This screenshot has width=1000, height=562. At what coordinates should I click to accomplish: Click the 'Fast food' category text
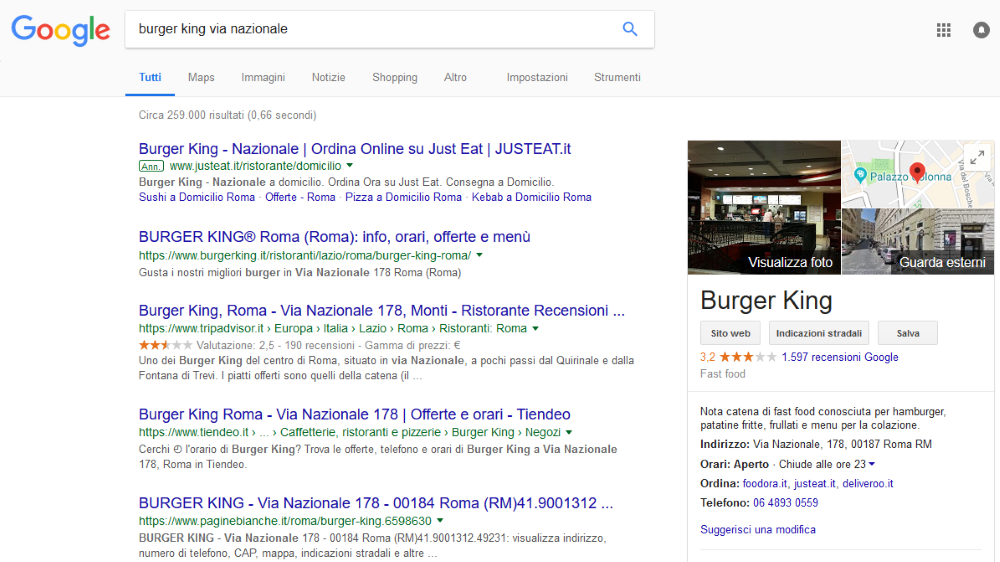(x=723, y=374)
